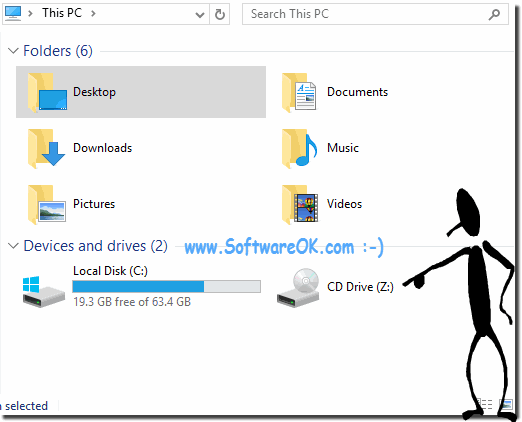Switch to details view icon in status bar
This screenshot has height=422, width=522.
pyautogui.click(x=485, y=404)
